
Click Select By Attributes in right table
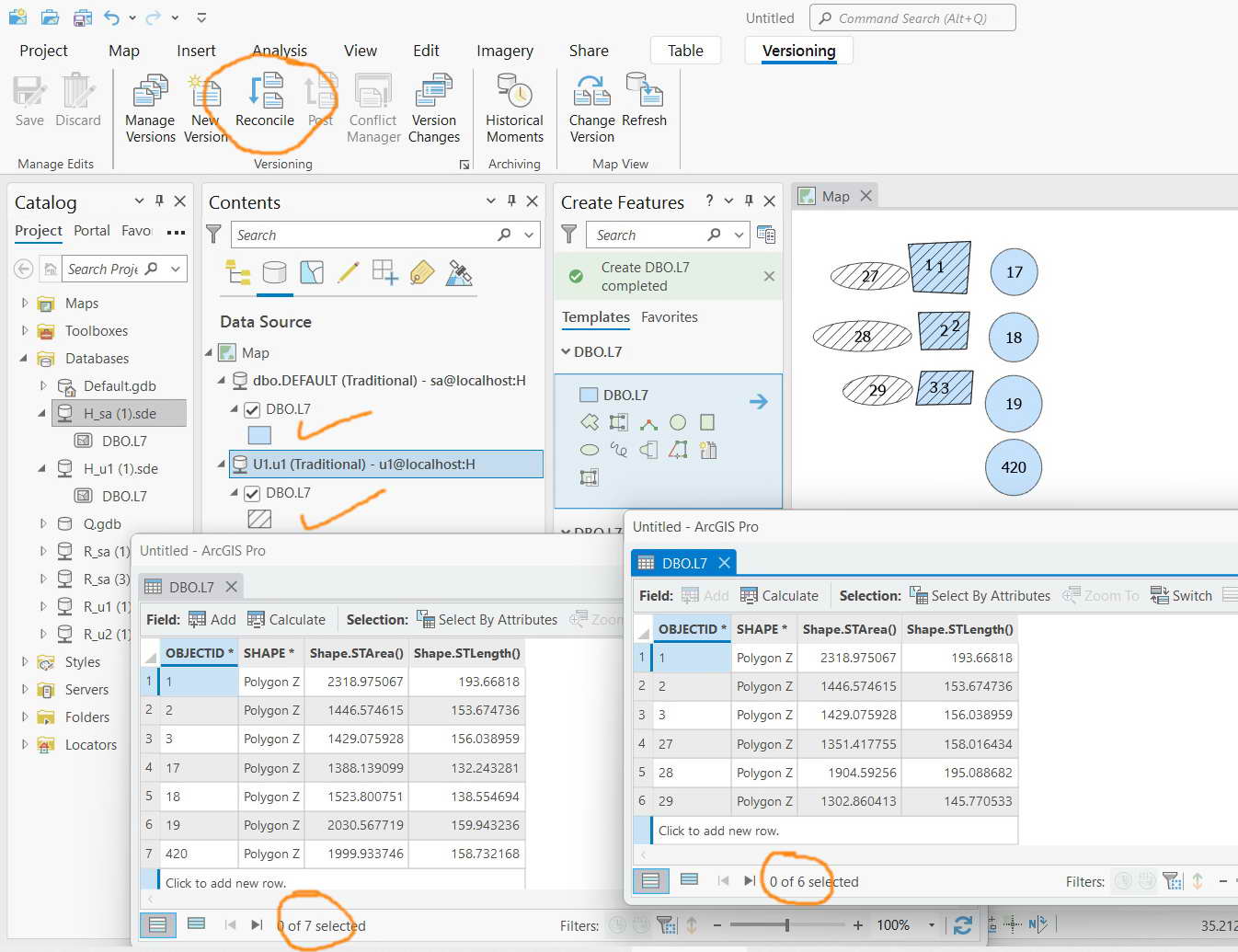click(980, 595)
